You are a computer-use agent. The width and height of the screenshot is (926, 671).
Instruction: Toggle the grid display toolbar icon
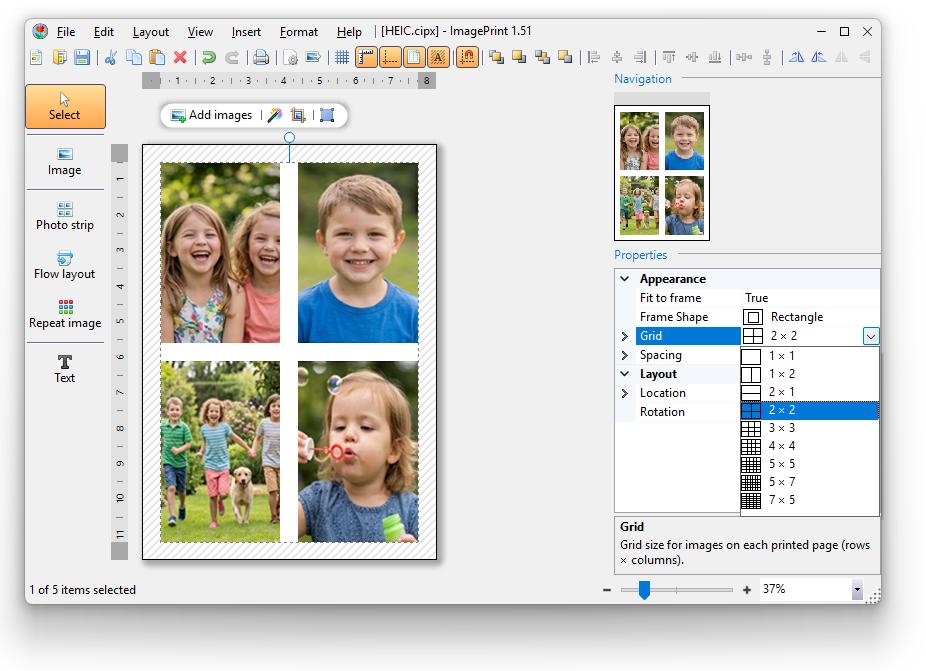342,57
